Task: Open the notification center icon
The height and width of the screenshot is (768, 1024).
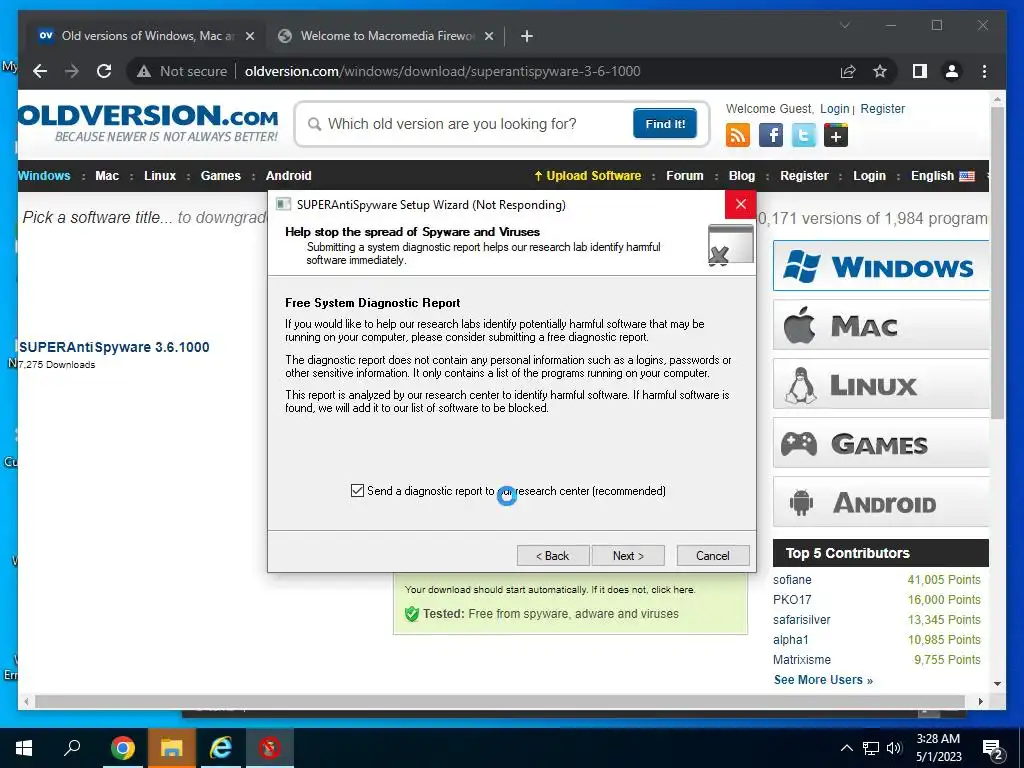Action: coord(992,750)
